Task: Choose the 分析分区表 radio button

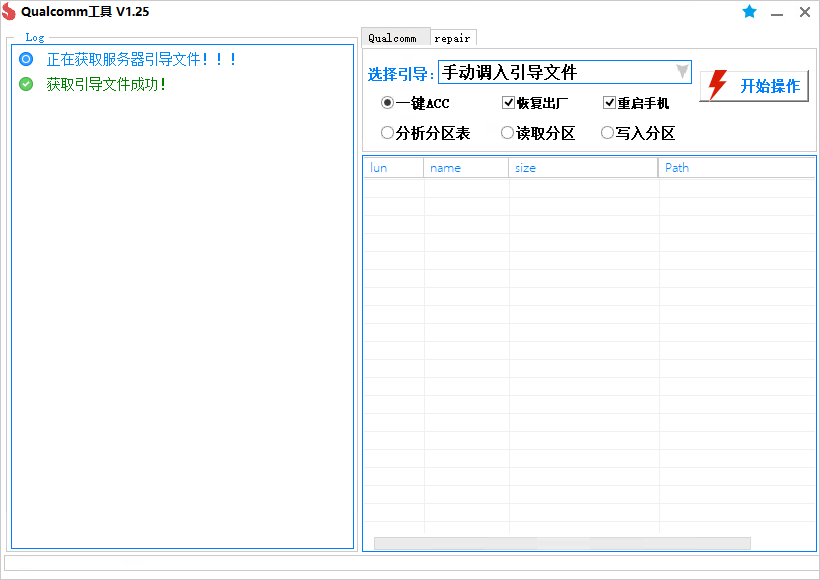Action: [387, 133]
